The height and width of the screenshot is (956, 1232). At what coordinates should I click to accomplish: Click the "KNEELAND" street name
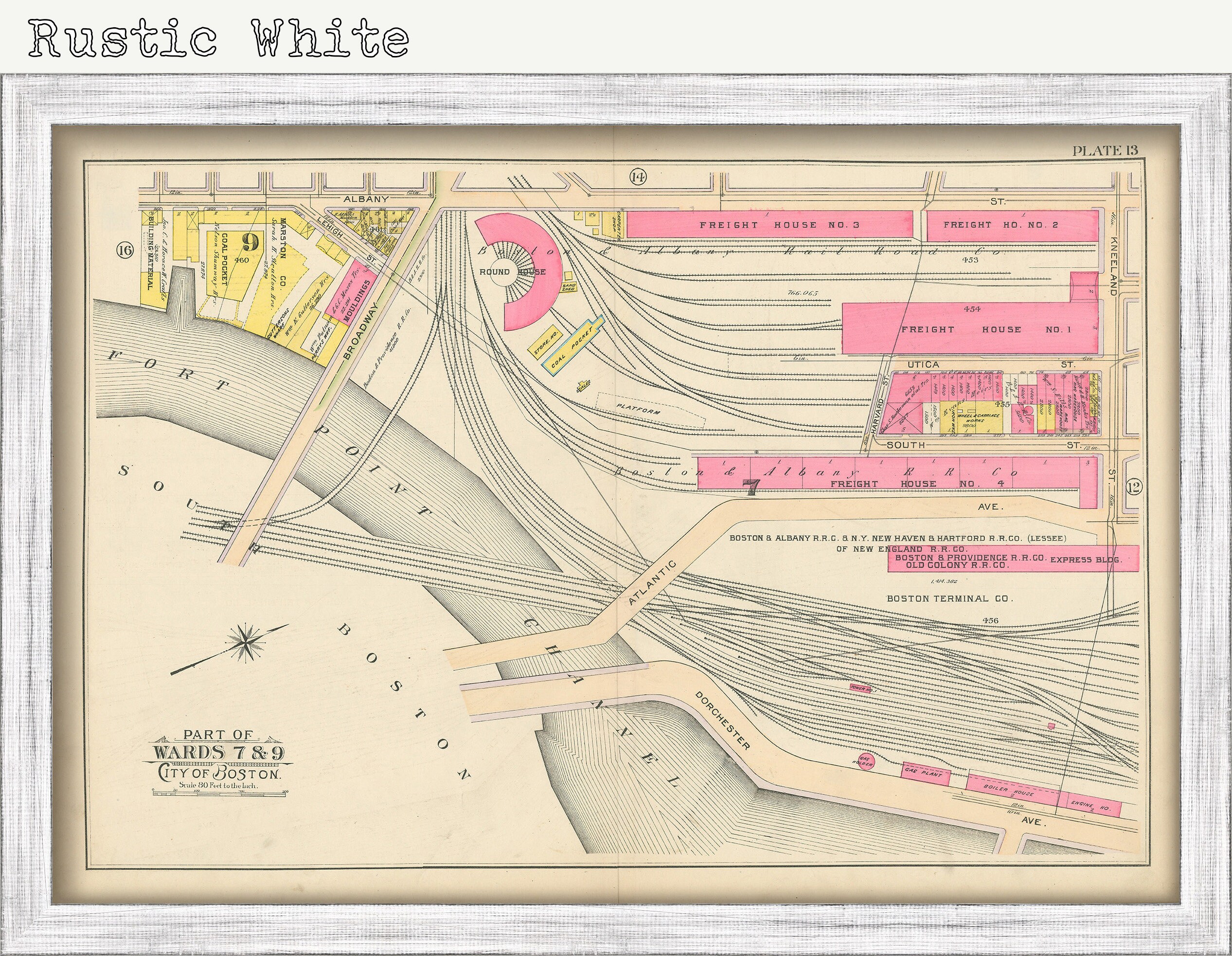[1112, 266]
